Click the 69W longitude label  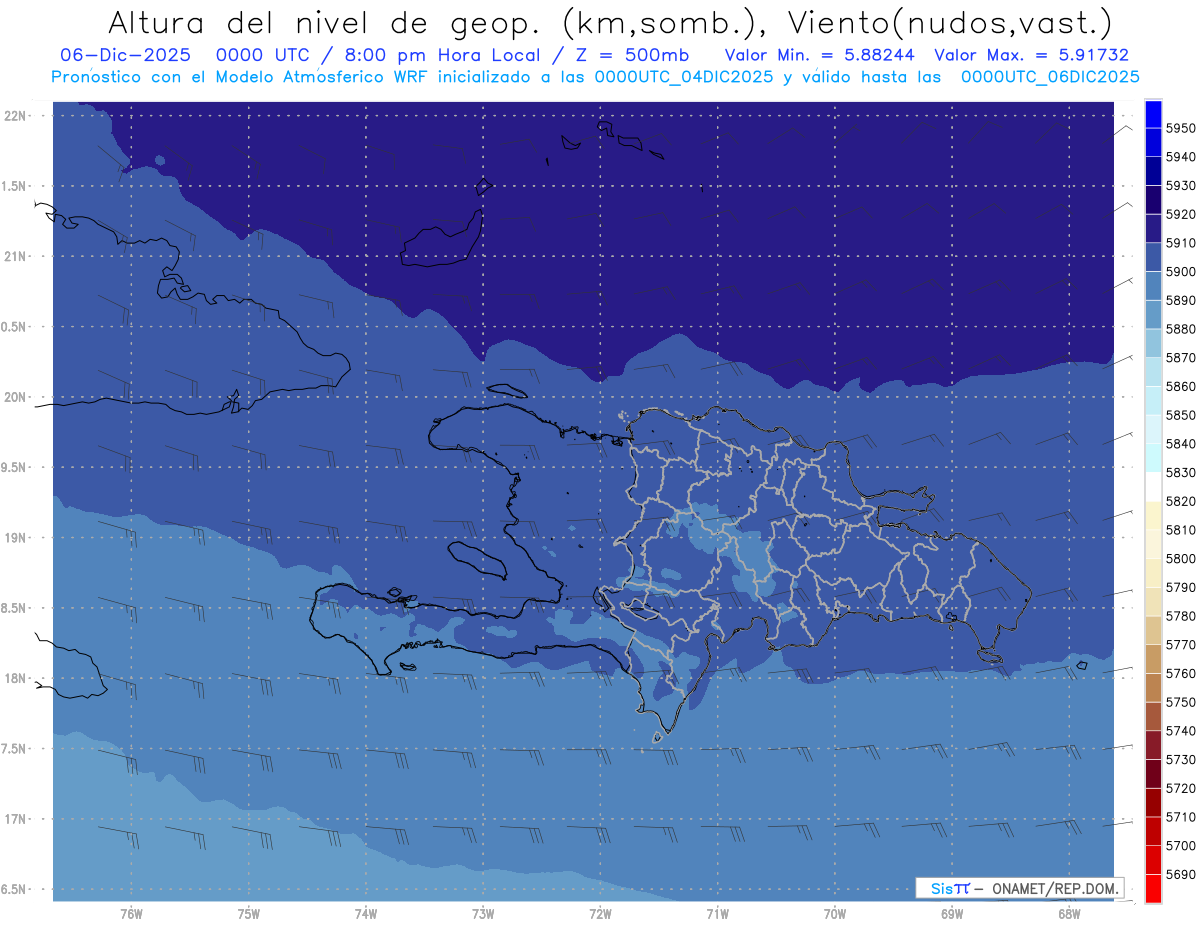coord(952,914)
